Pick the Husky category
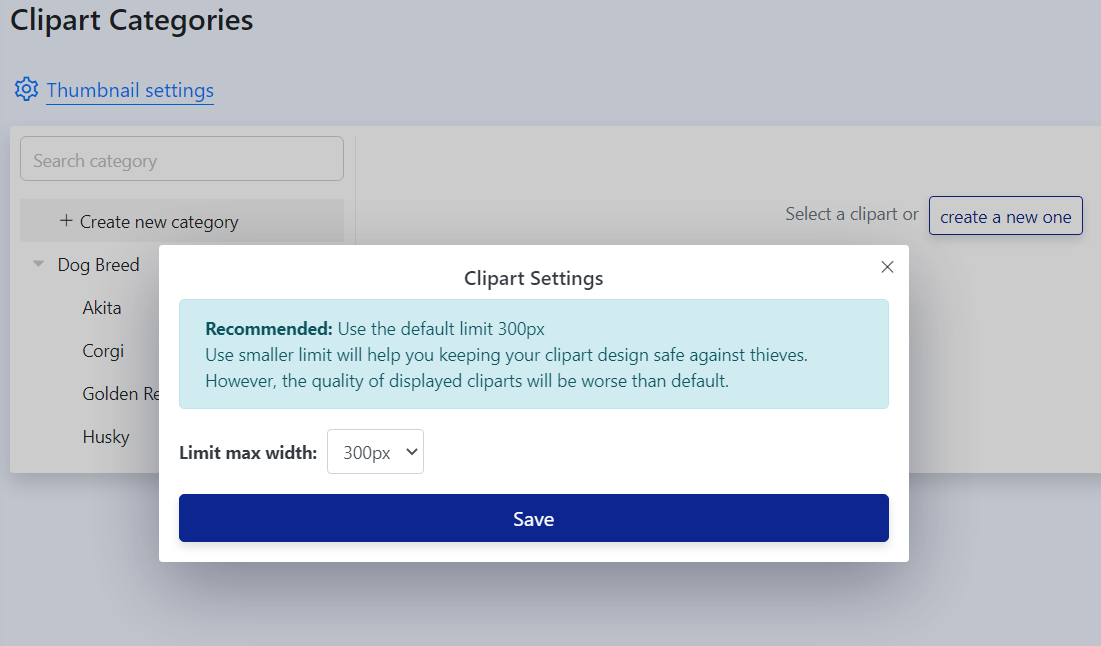Viewport: 1101px width, 646px height. click(106, 437)
